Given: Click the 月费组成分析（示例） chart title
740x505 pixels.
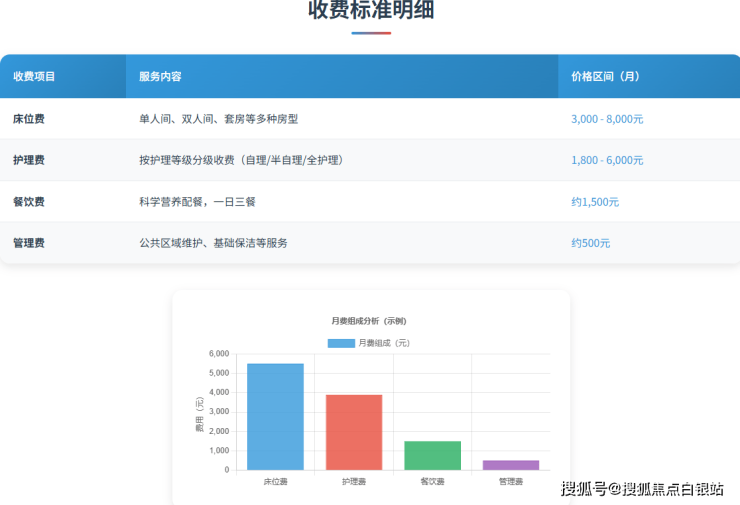Looking at the screenshot, I should 369,321.
